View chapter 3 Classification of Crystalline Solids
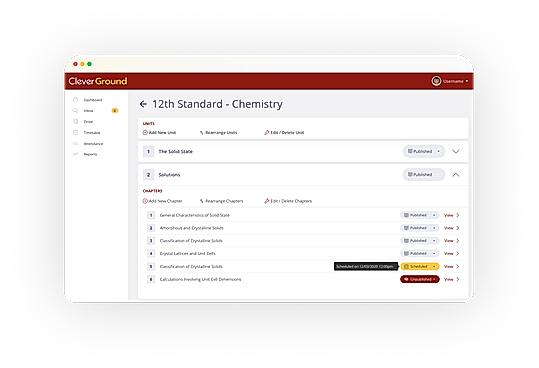The image size is (539, 368). coord(451,241)
